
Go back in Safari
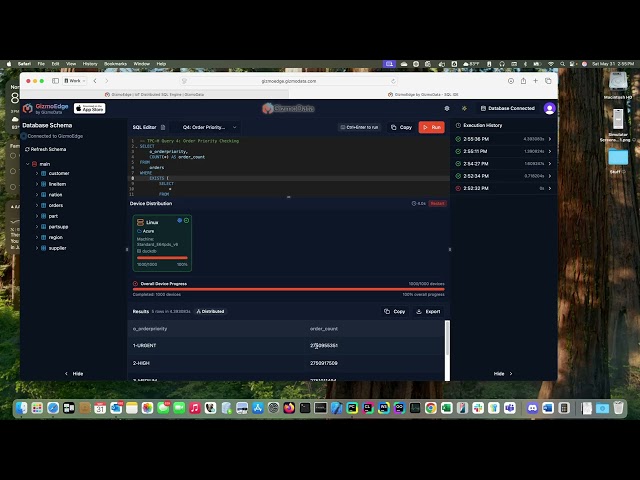point(95,81)
